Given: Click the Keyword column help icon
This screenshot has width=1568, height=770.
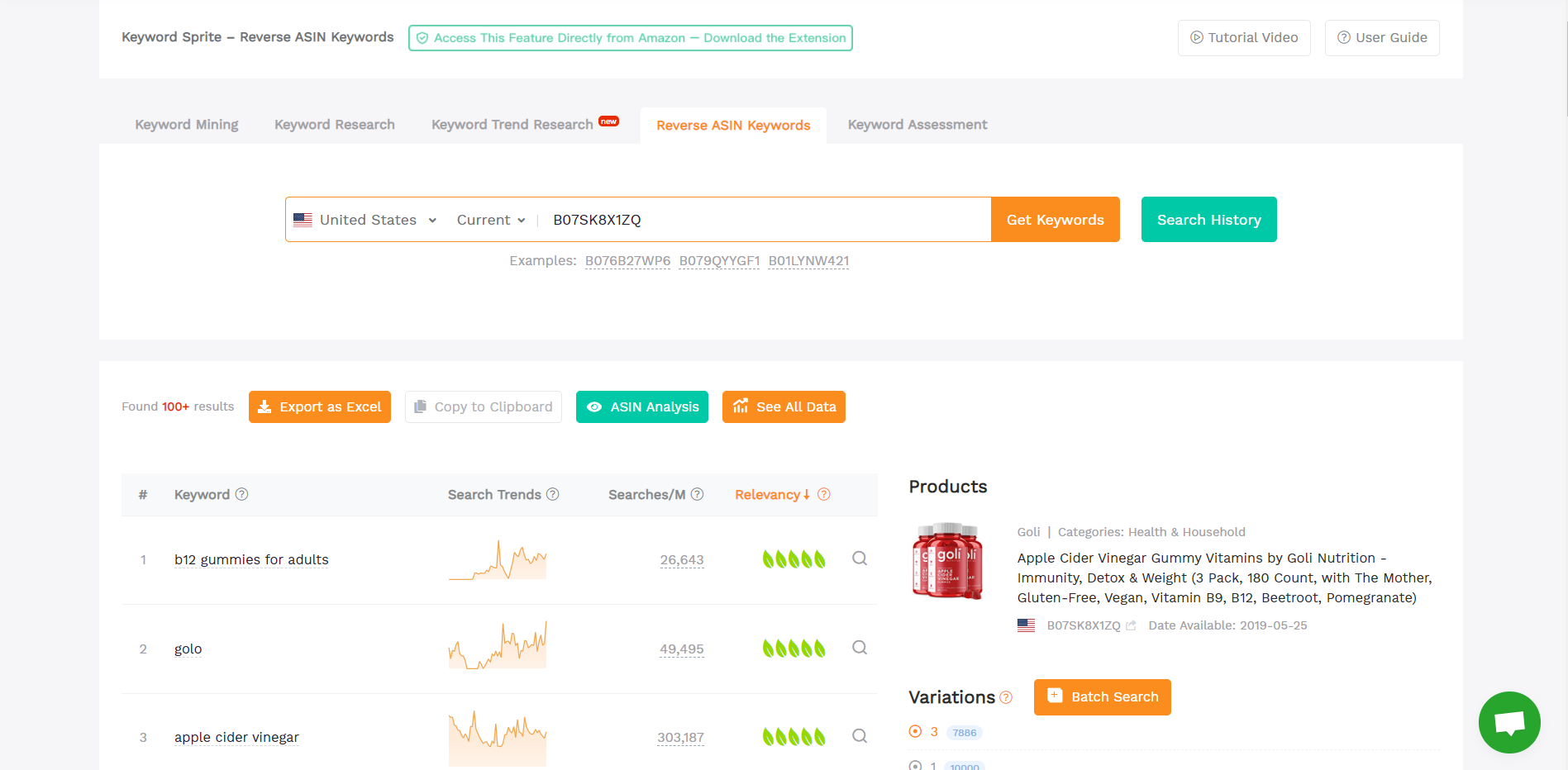Looking at the screenshot, I should [x=241, y=494].
